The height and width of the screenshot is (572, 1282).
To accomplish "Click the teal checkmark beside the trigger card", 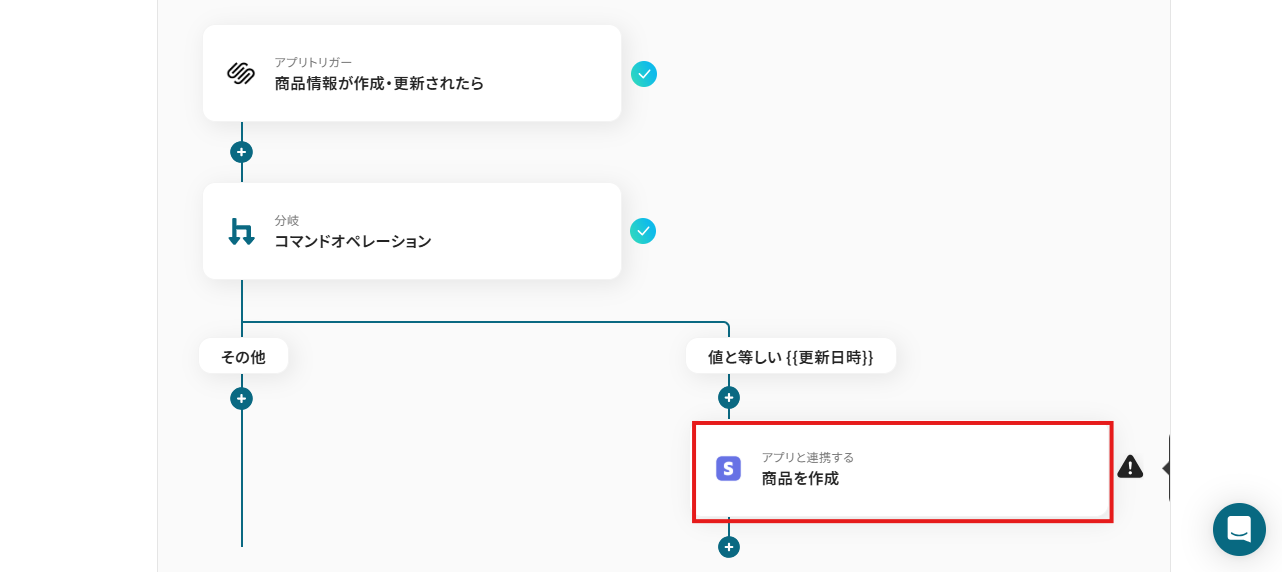I will 644,74.
